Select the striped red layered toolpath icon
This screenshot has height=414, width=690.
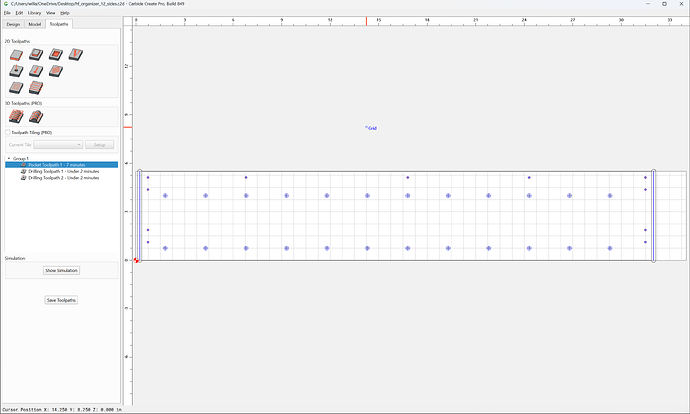[x=36, y=88]
